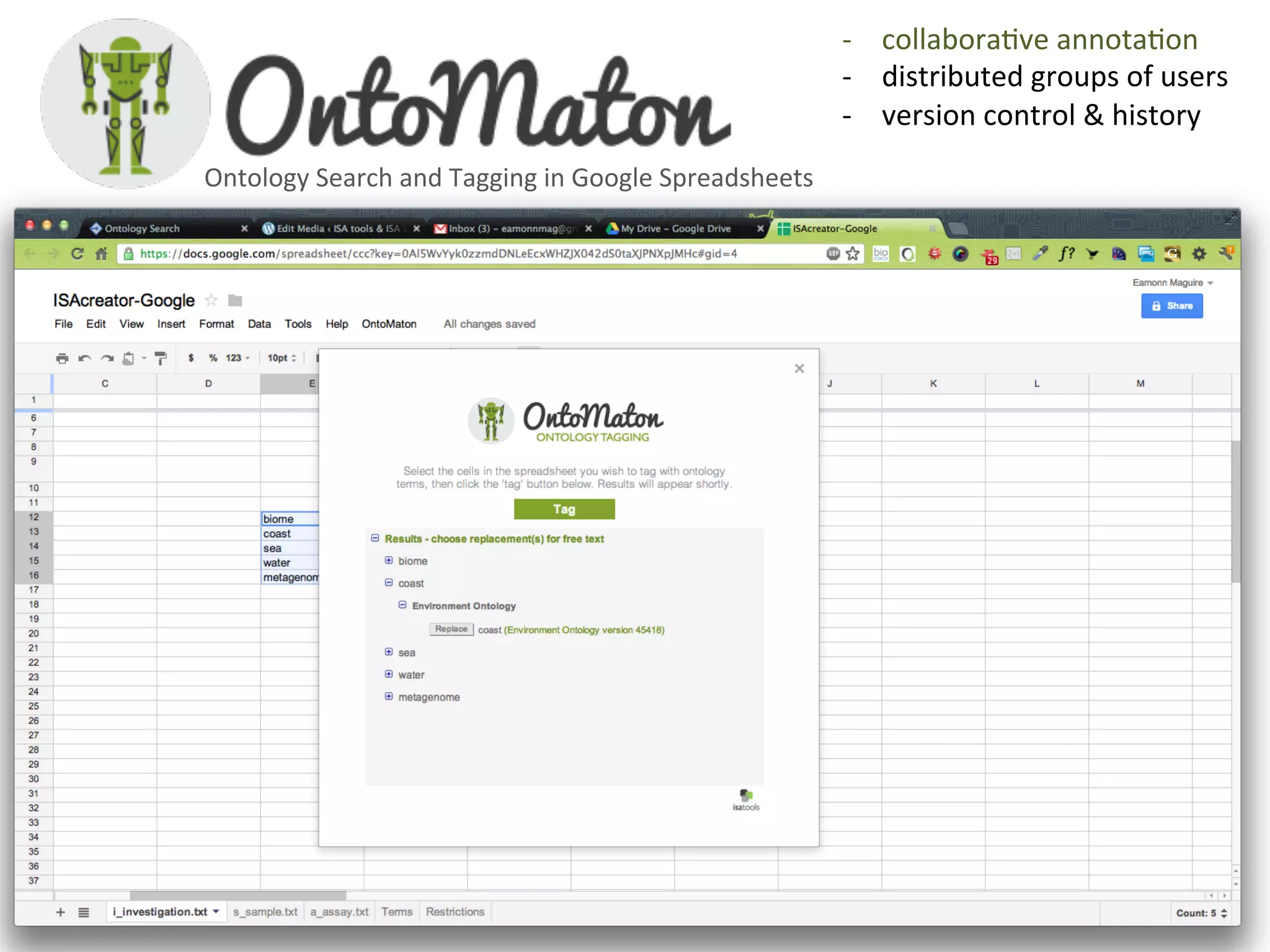Click the camera lens extension icon
This screenshot has width=1270, height=952.
click(x=960, y=253)
